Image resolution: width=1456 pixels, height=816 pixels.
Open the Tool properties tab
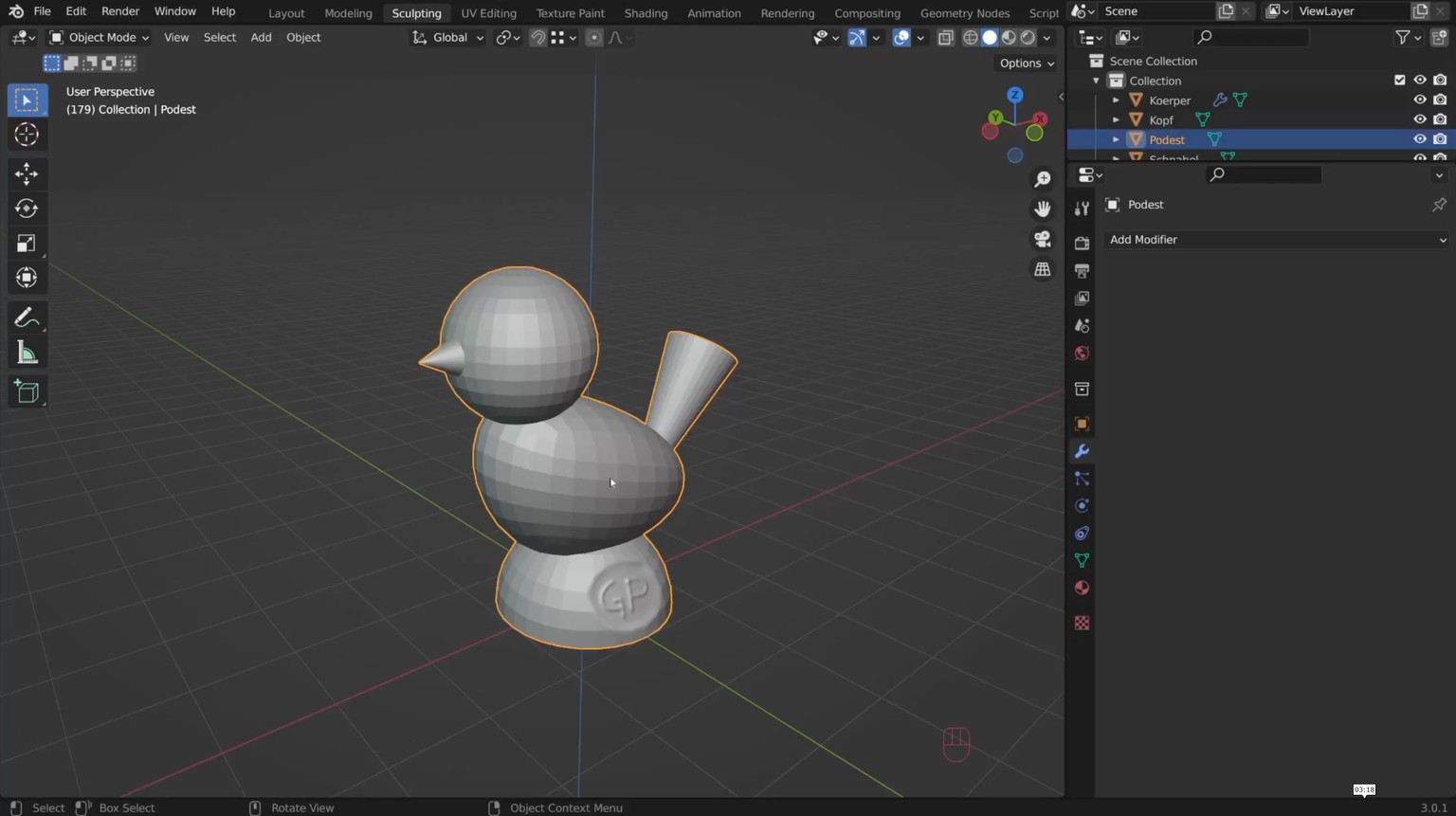click(x=1082, y=209)
